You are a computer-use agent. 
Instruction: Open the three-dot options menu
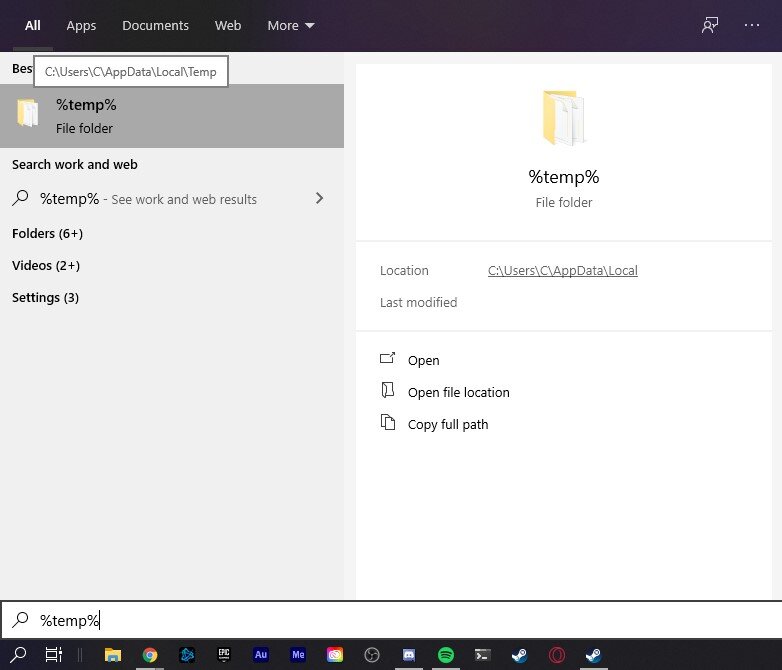pyautogui.click(x=752, y=25)
